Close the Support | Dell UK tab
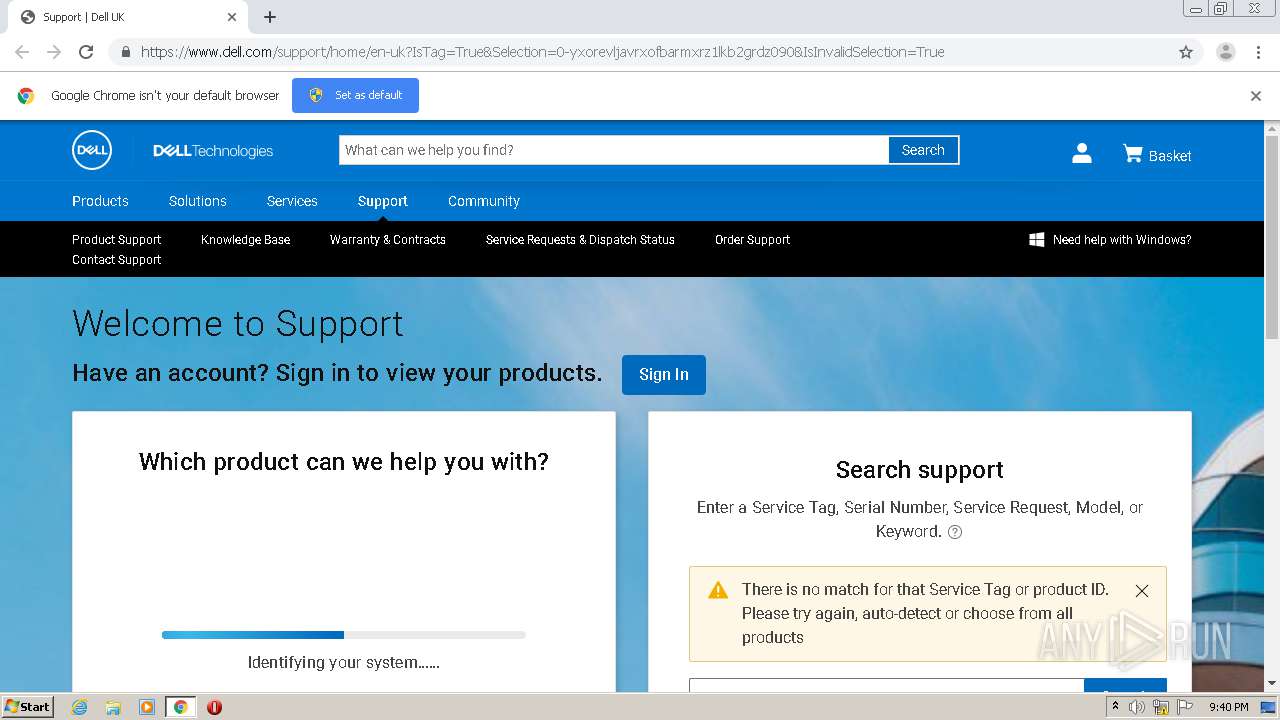This screenshot has width=1280, height=720. click(x=232, y=17)
